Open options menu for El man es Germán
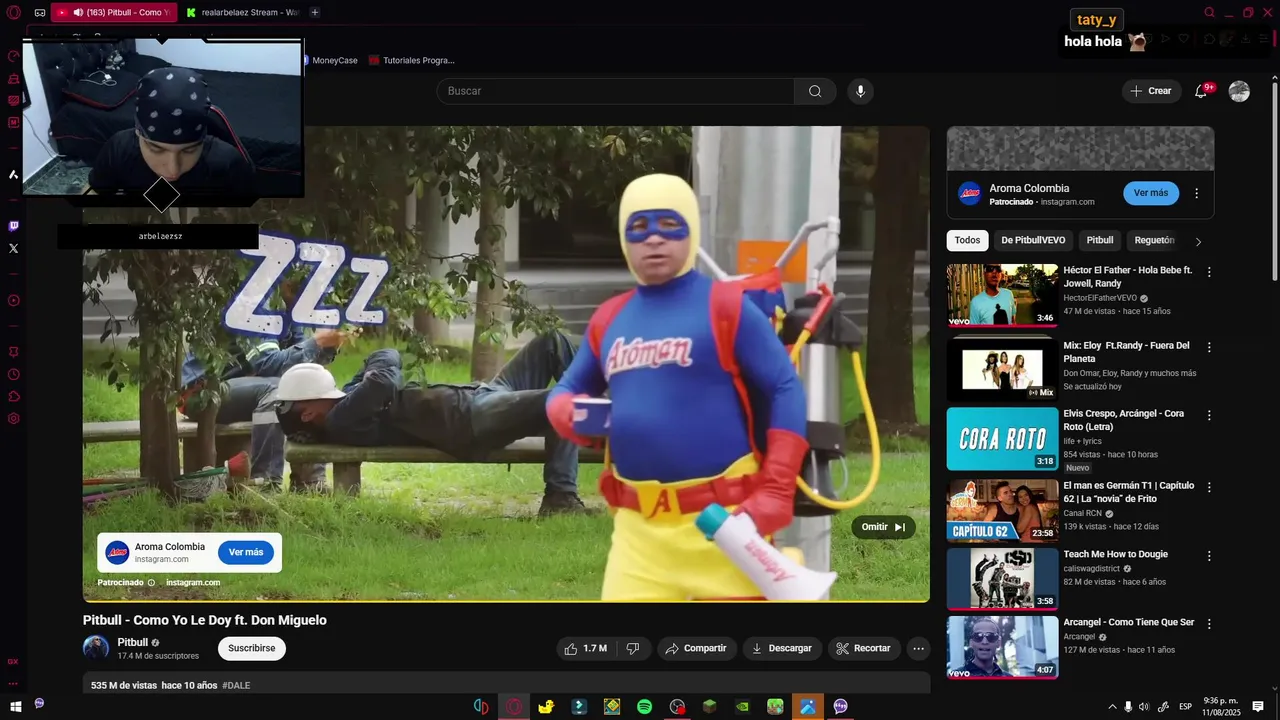The width and height of the screenshot is (1280, 720). [x=1209, y=487]
